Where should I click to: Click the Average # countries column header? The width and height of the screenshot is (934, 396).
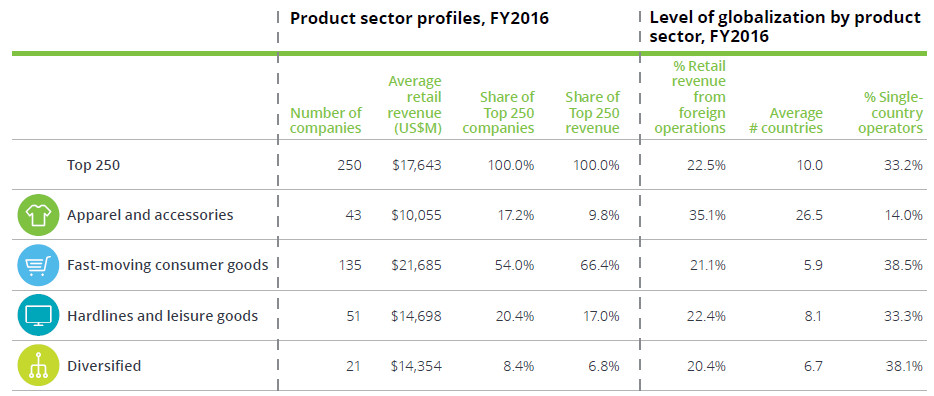coord(786,121)
